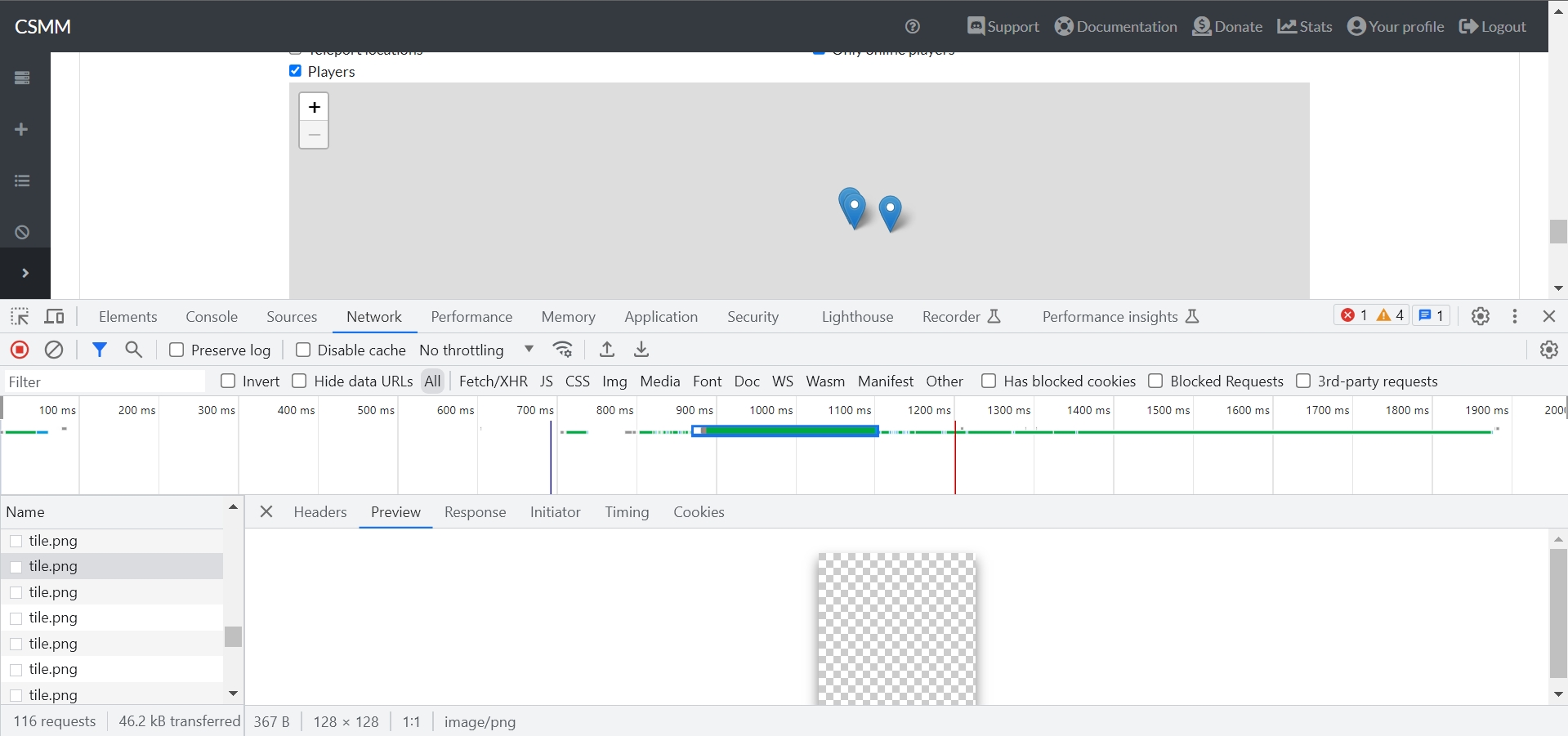
Task: Click the Filter input field
Action: click(x=105, y=381)
